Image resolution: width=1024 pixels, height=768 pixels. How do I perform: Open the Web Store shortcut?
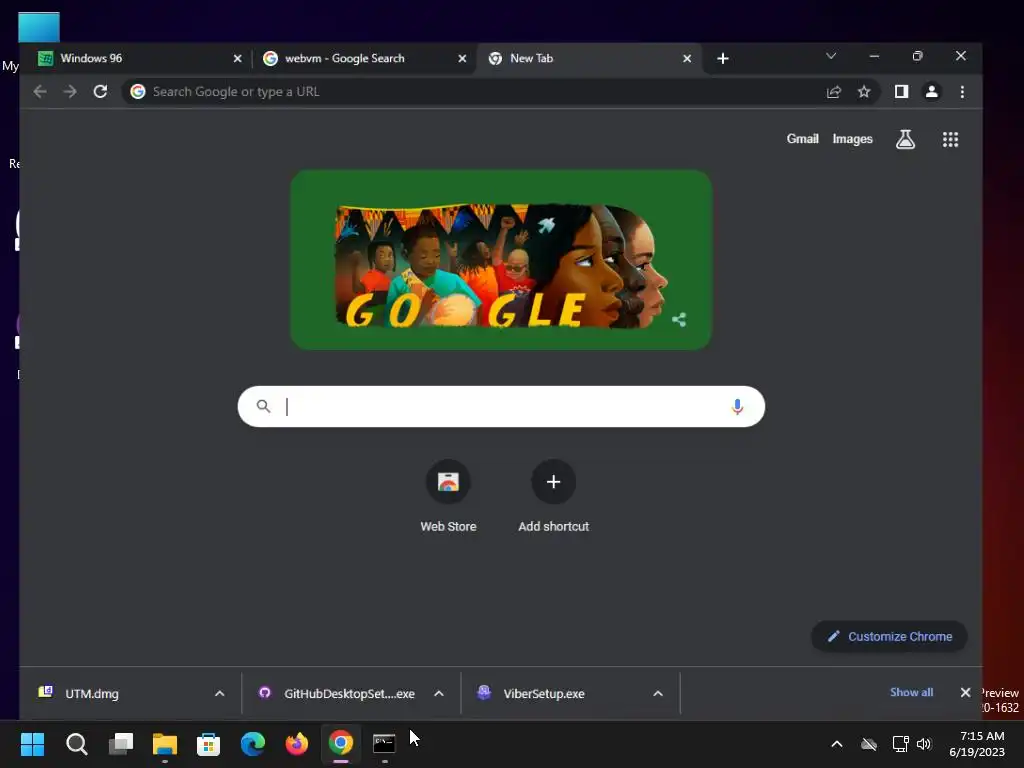(448, 496)
